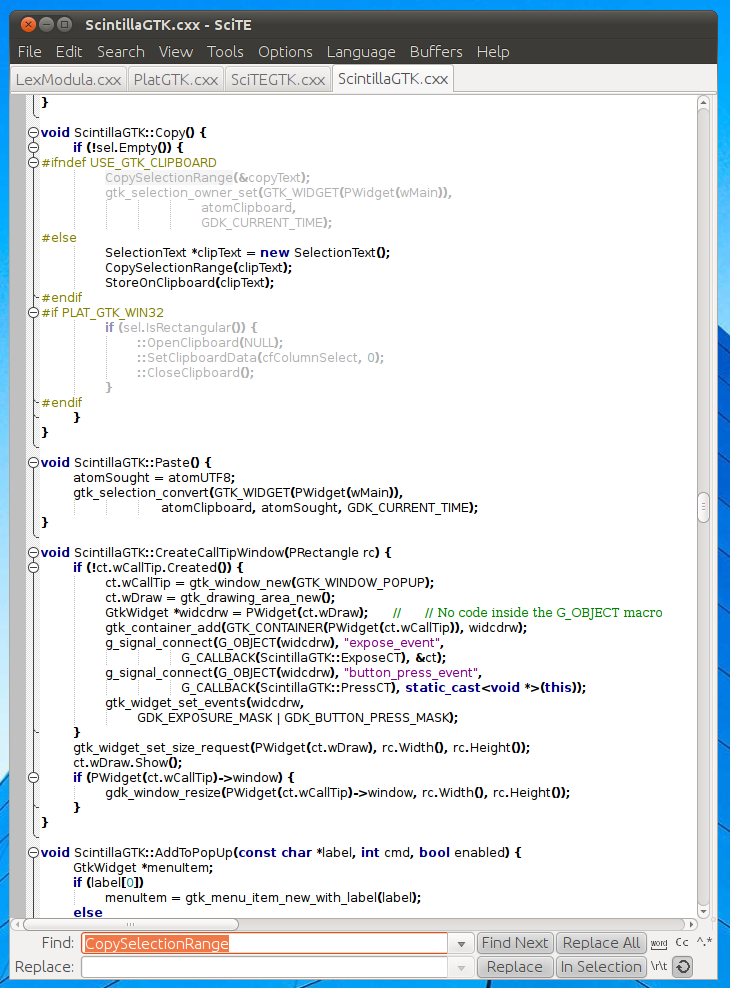730x988 pixels.
Task: Toggle whole word matching icon
Action: [659, 943]
